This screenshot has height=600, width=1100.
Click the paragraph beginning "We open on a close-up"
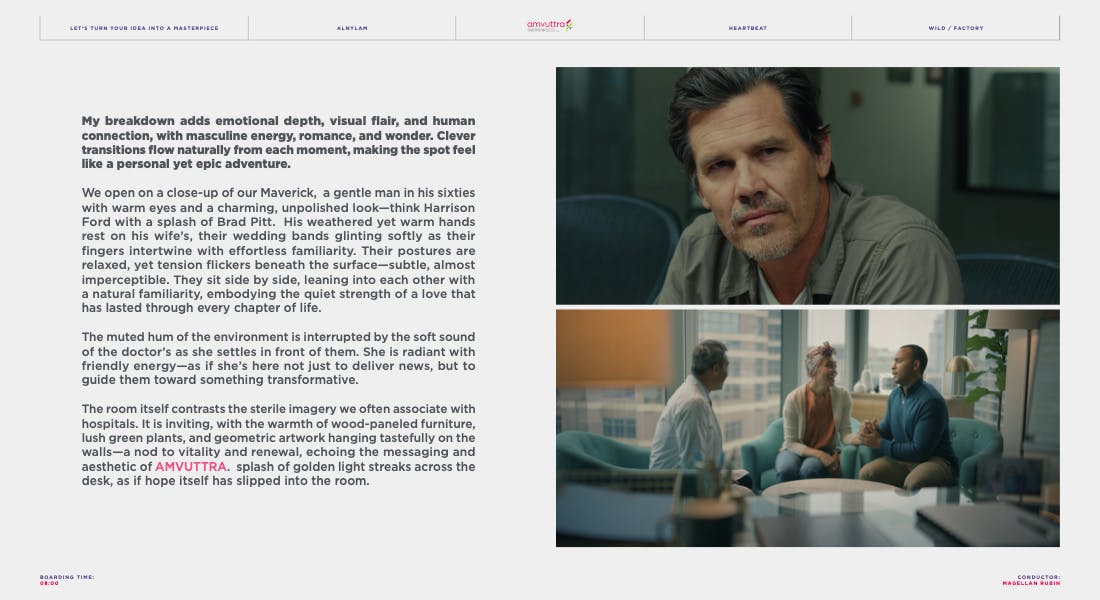point(278,250)
